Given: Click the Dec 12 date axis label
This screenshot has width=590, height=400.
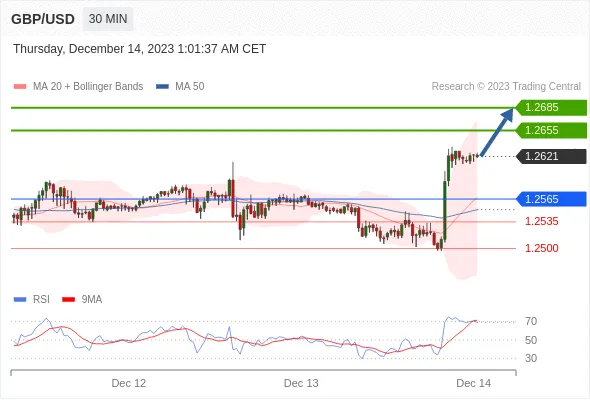Looking at the screenshot, I should click(129, 383).
